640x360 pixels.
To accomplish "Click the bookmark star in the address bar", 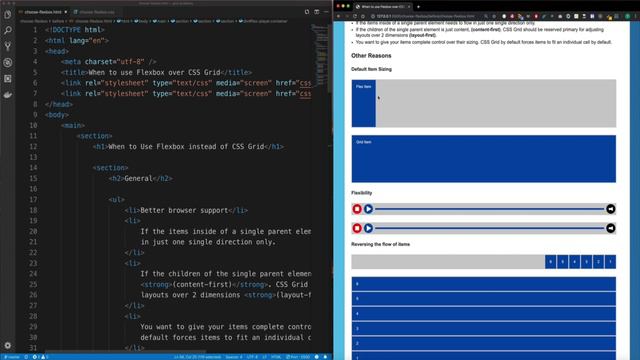I will 494,16.
